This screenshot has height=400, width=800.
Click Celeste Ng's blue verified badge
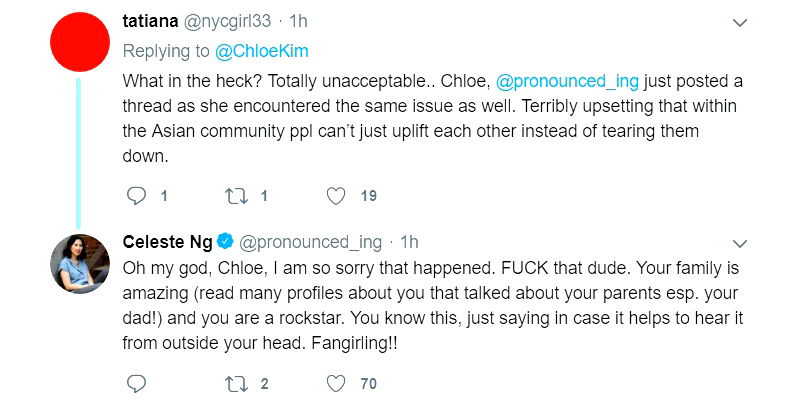pos(227,241)
